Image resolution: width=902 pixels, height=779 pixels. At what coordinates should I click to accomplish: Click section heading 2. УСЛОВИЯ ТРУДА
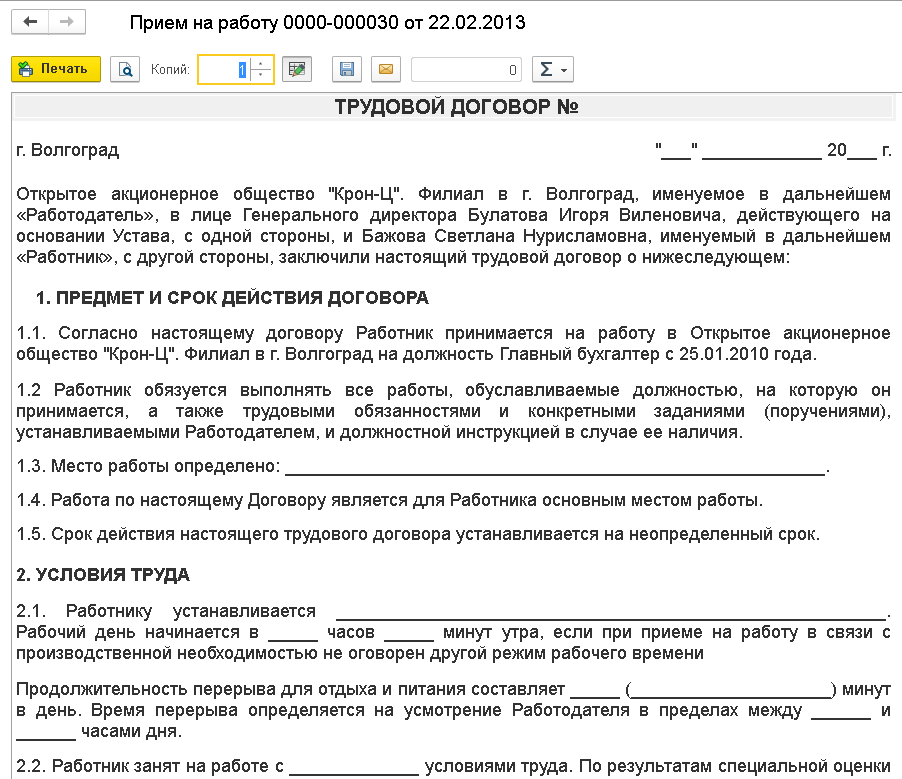pos(103,575)
